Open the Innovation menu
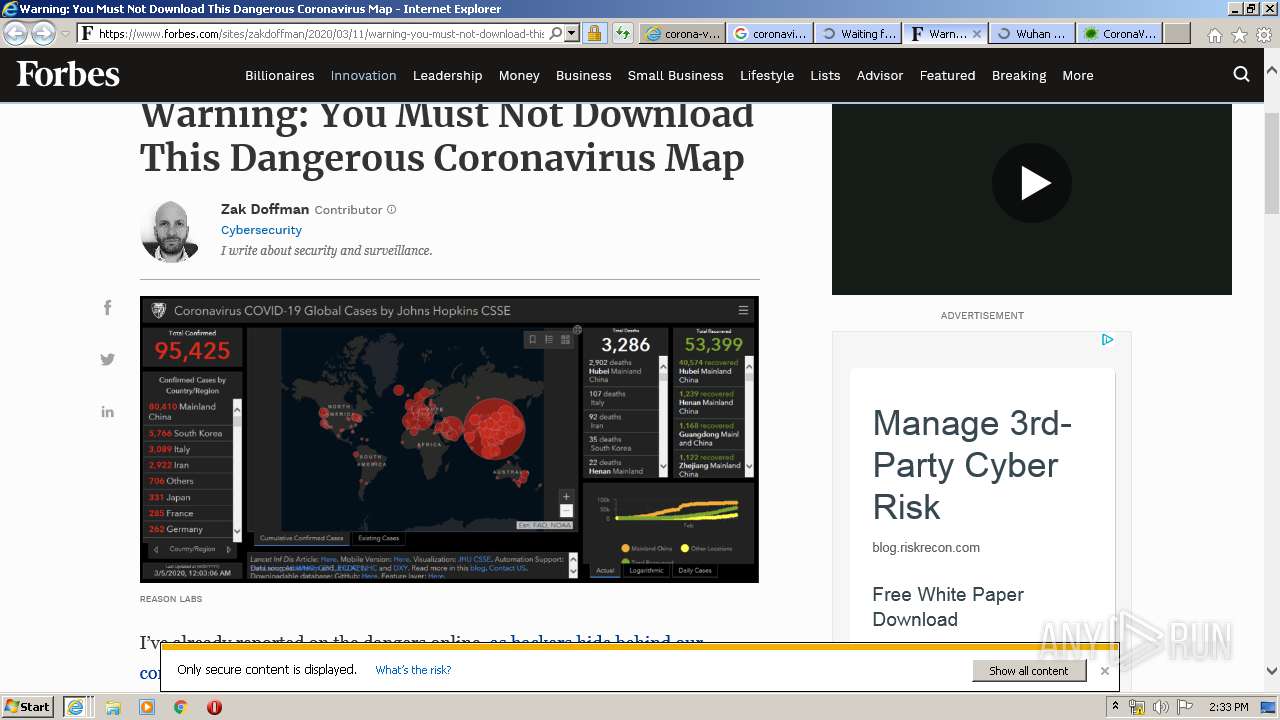 (363, 75)
